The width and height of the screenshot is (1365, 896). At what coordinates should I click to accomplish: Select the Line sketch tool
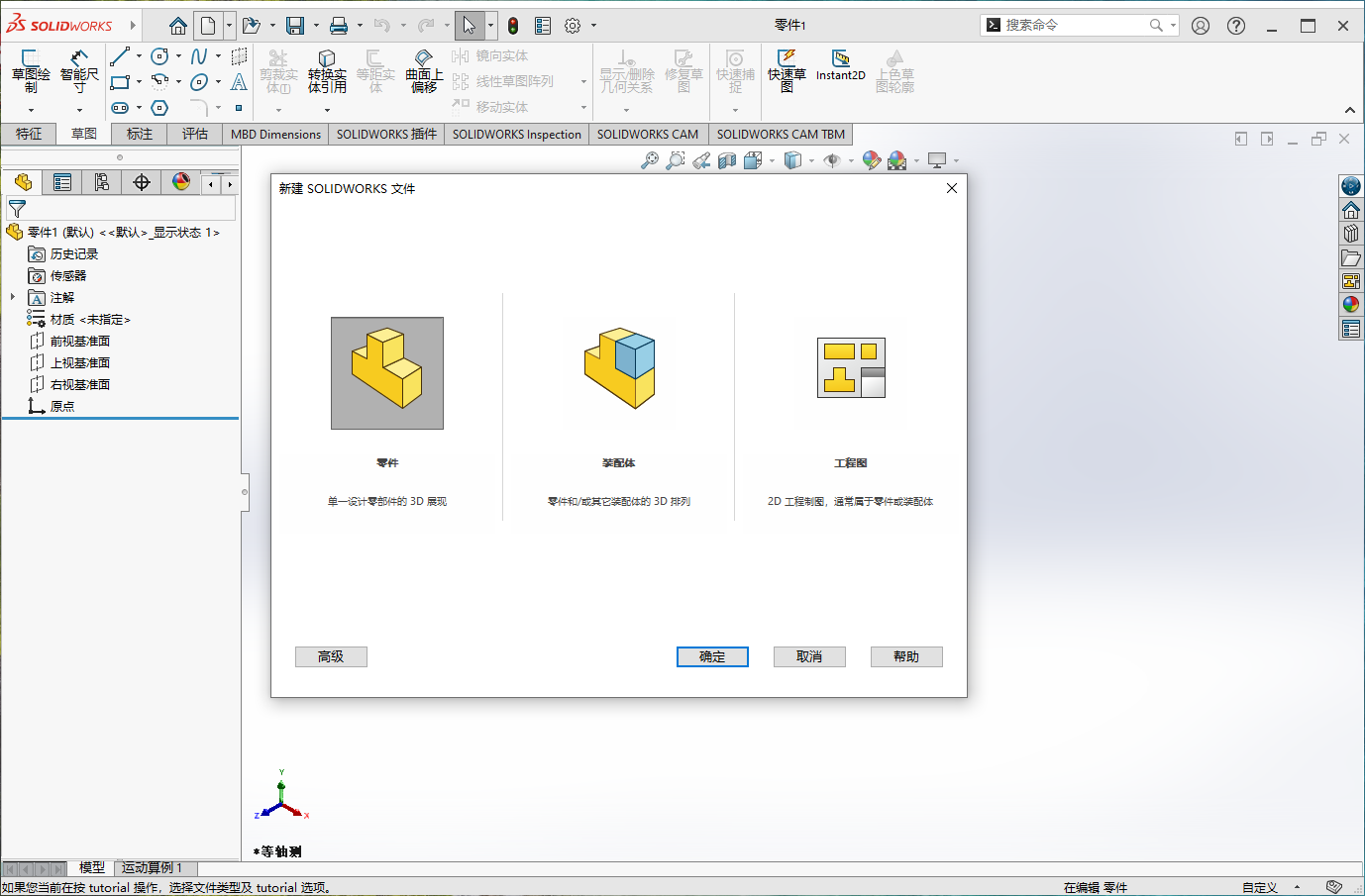120,56
